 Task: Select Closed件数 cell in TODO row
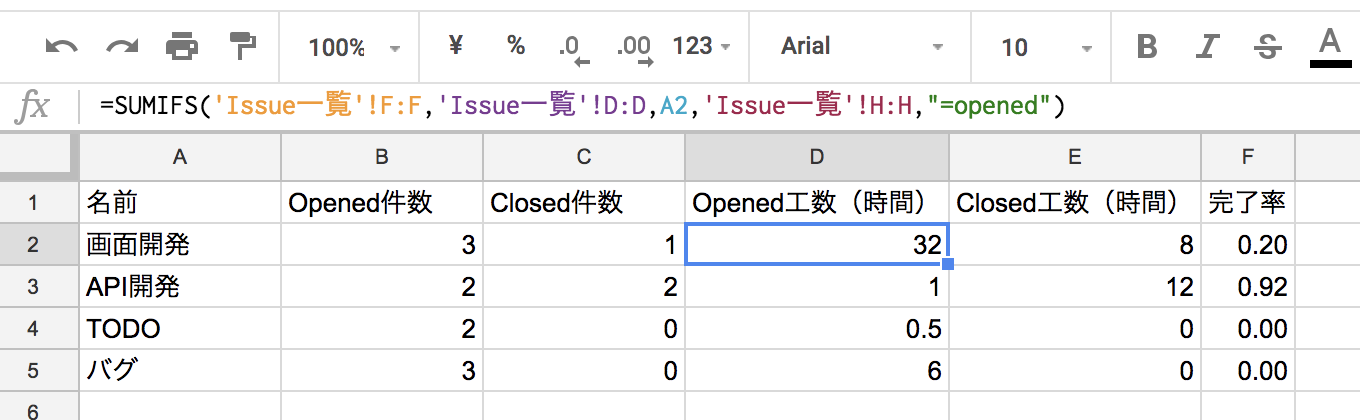tap(584, 329)
